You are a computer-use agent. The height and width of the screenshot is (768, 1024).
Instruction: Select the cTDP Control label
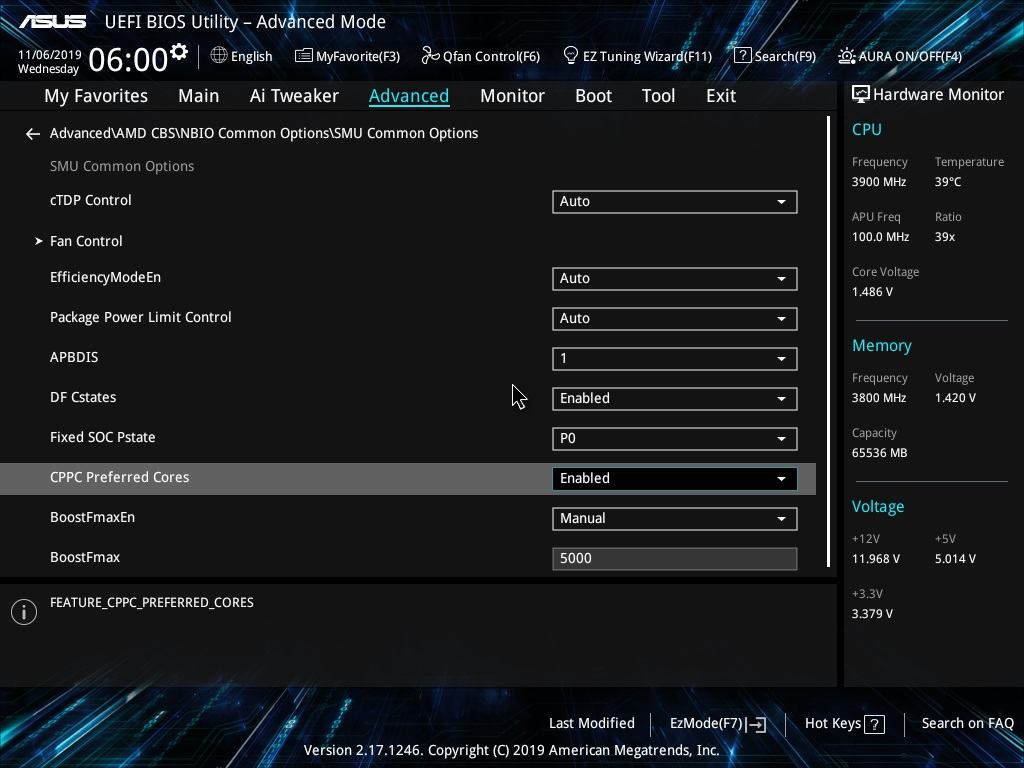click(x=91, y=200)
